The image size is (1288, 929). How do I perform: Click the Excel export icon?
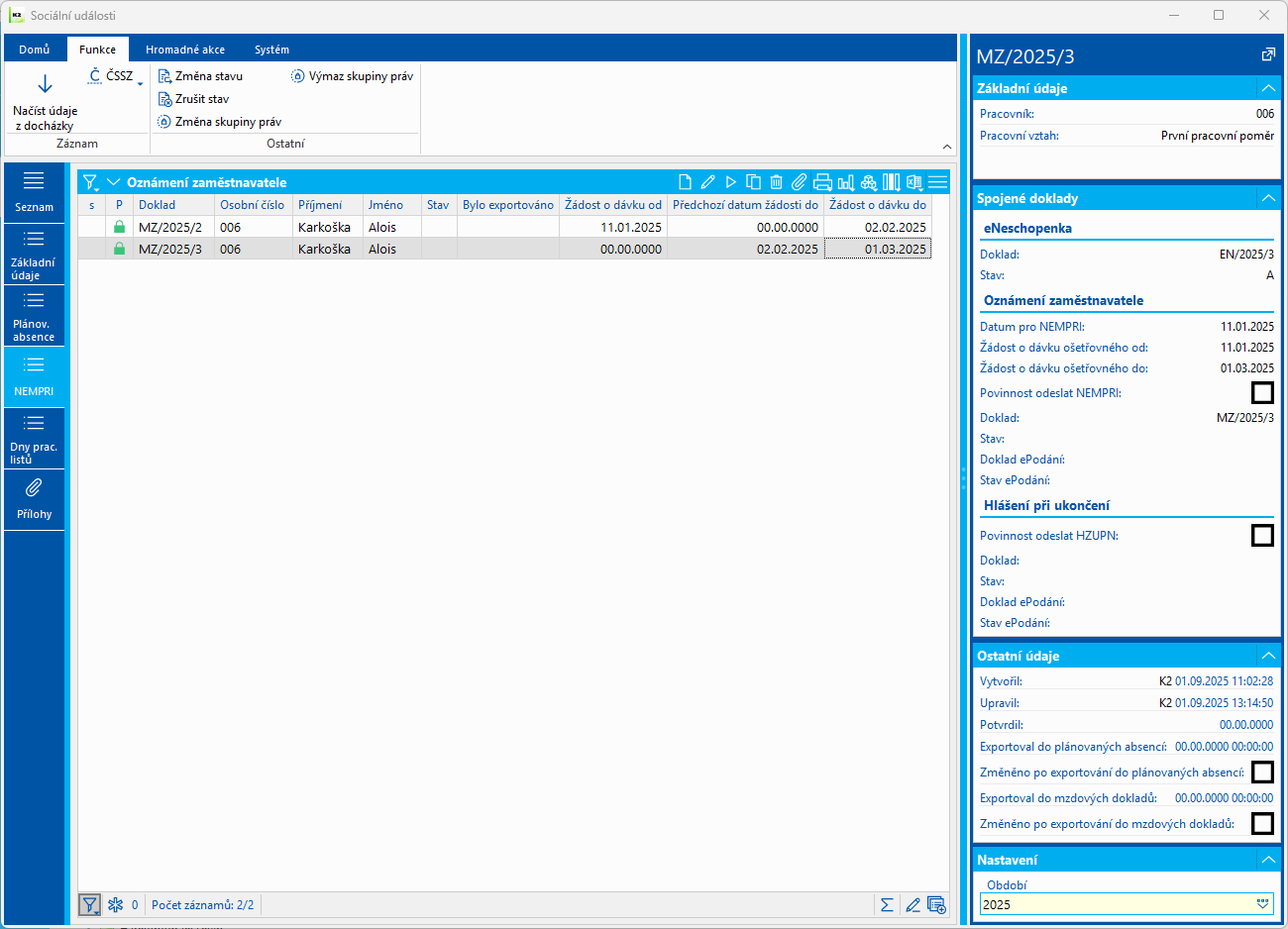click(914, 182)
